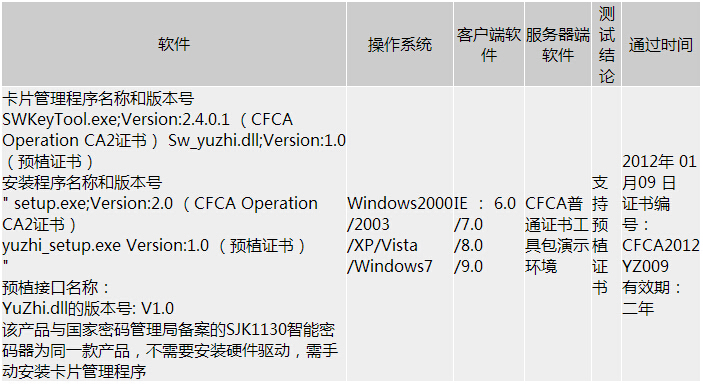Click the setup.exe;Version:2.0 line
Viewport: 703px width, 384px height.
(88, 203)
